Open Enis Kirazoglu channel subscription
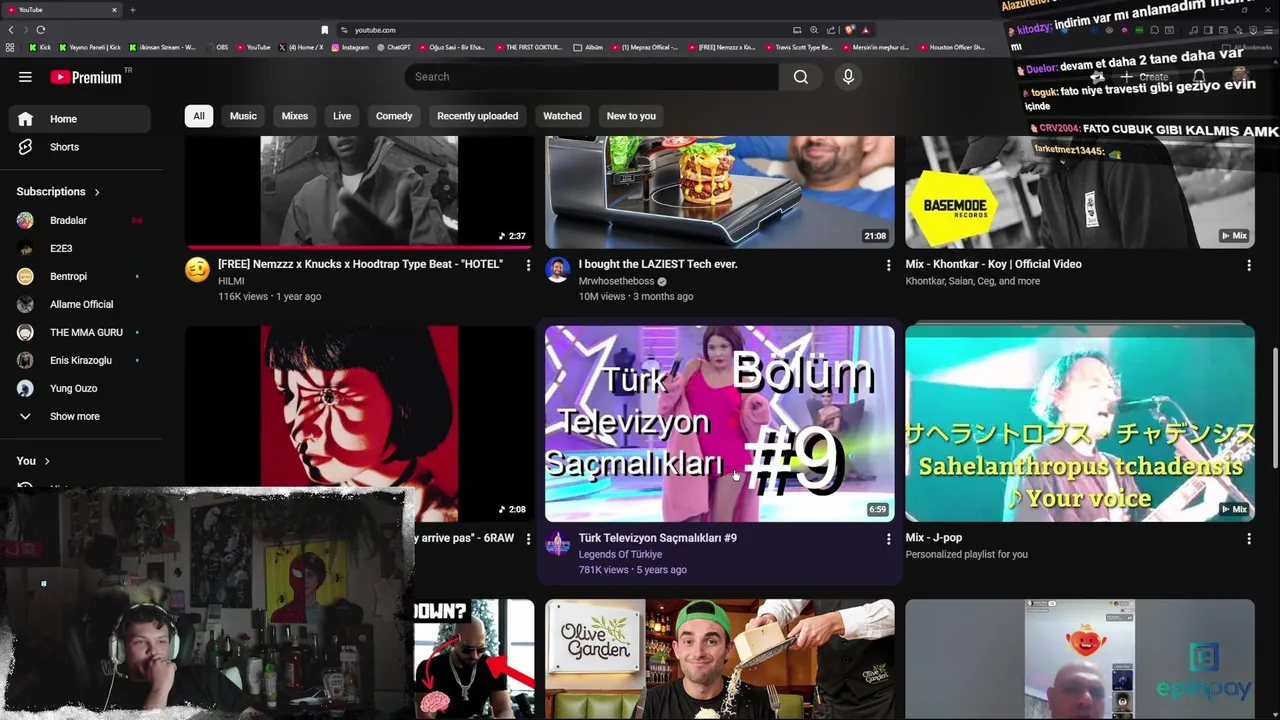Screen dimensions: 1280x720 tap(80, 360)
